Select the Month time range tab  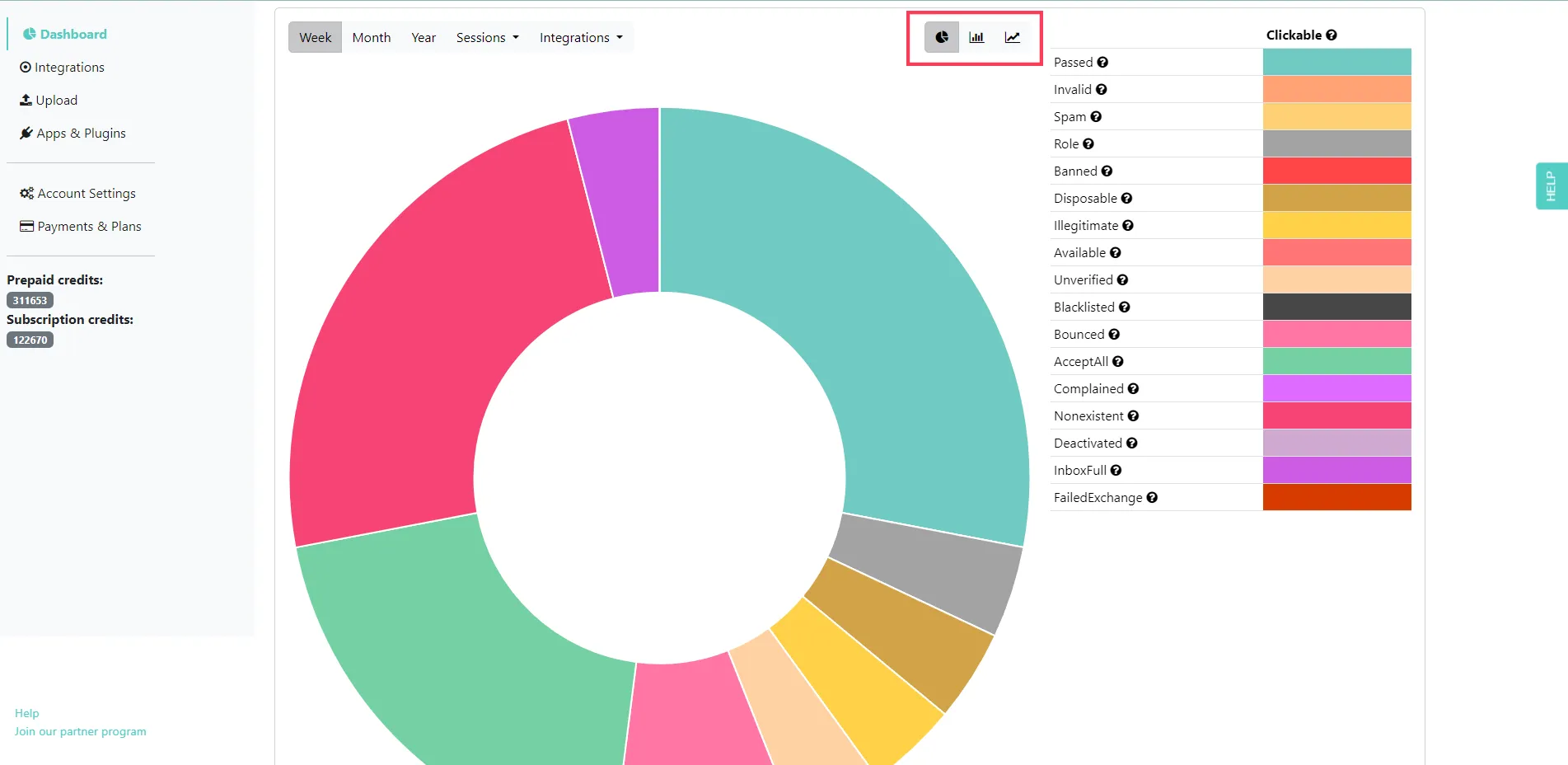coord(372,37)
